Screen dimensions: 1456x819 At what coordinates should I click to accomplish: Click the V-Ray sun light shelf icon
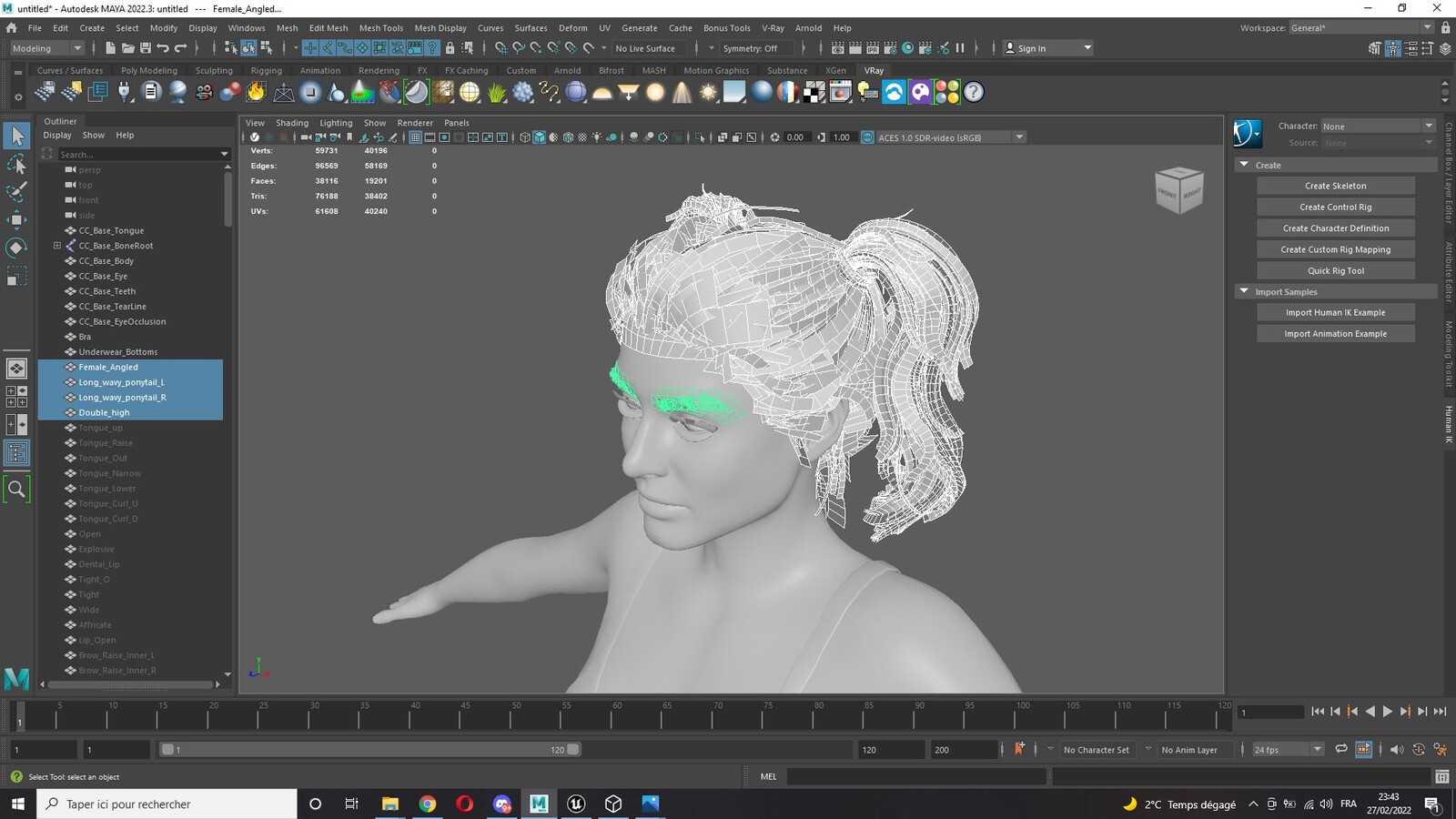point(708,92)
